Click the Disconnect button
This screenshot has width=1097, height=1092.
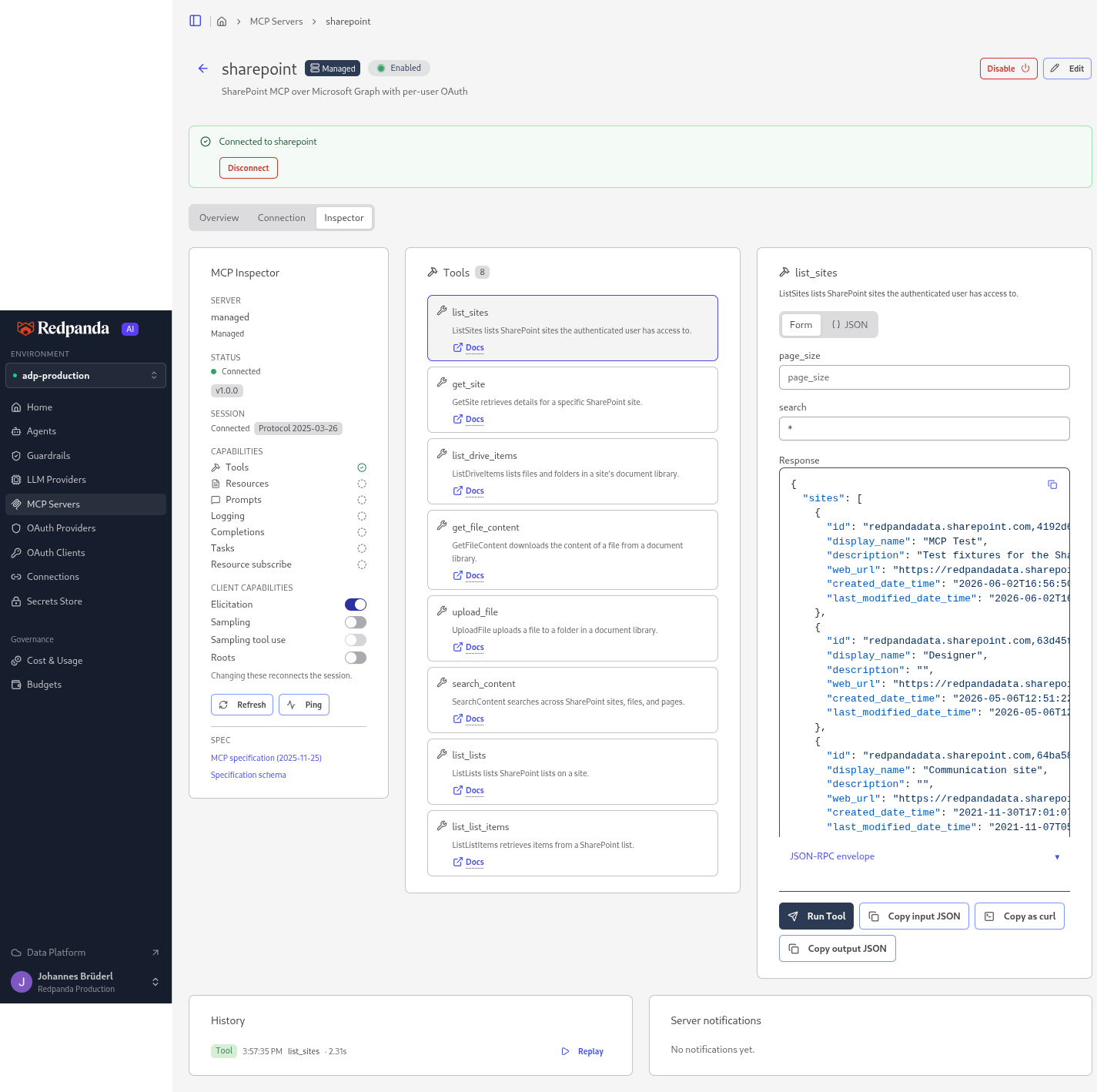[249, 168]
